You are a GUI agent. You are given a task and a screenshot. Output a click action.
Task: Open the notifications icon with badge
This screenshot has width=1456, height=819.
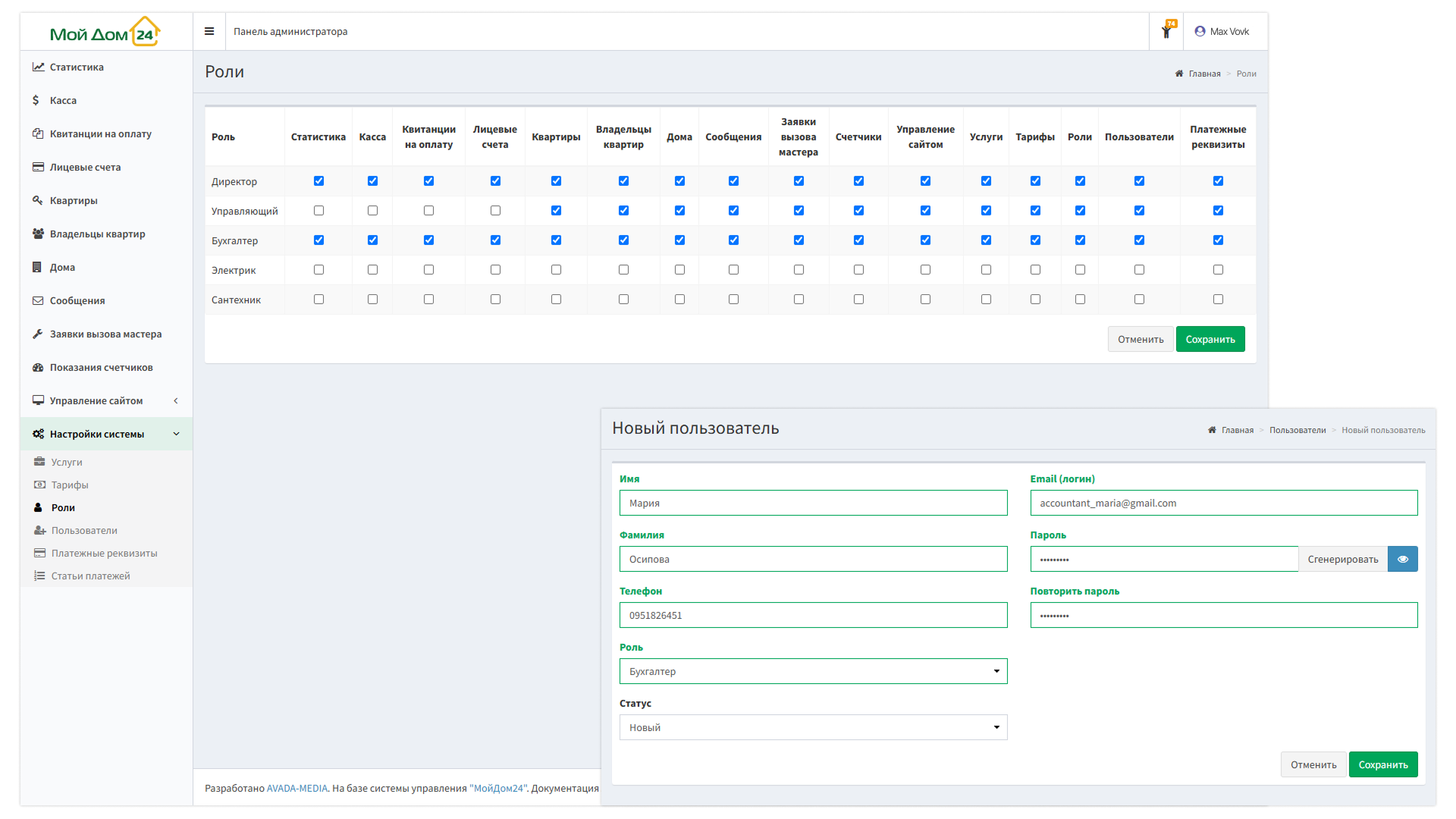[x=1167, y=31]
